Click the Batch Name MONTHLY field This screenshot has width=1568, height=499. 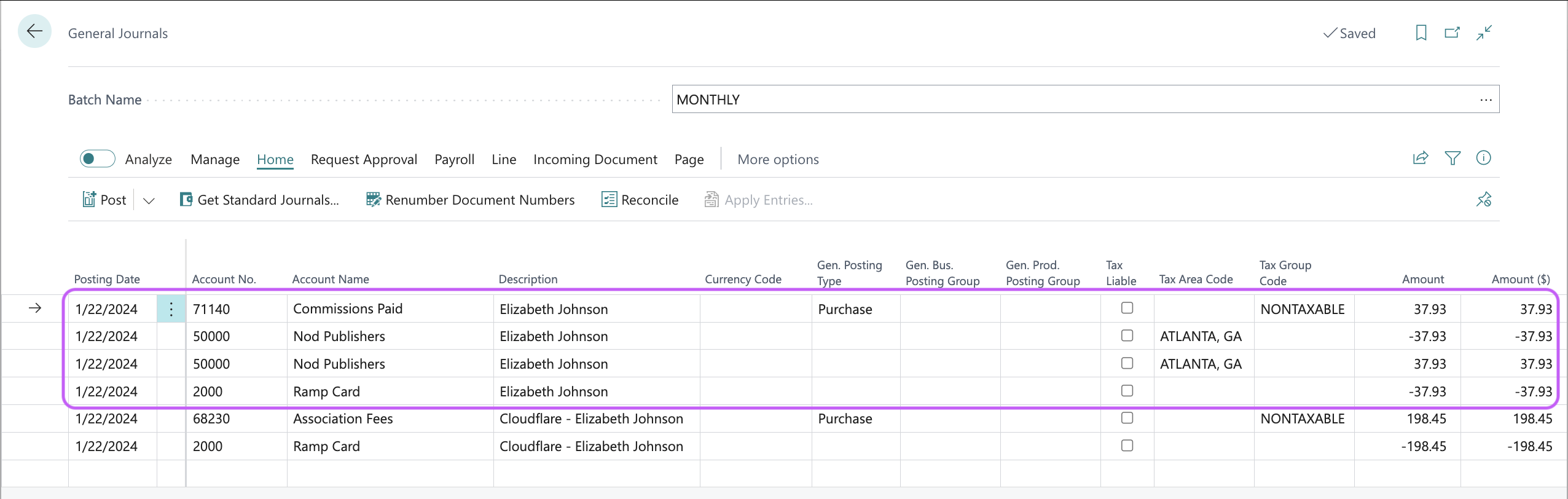(1085, 99)
